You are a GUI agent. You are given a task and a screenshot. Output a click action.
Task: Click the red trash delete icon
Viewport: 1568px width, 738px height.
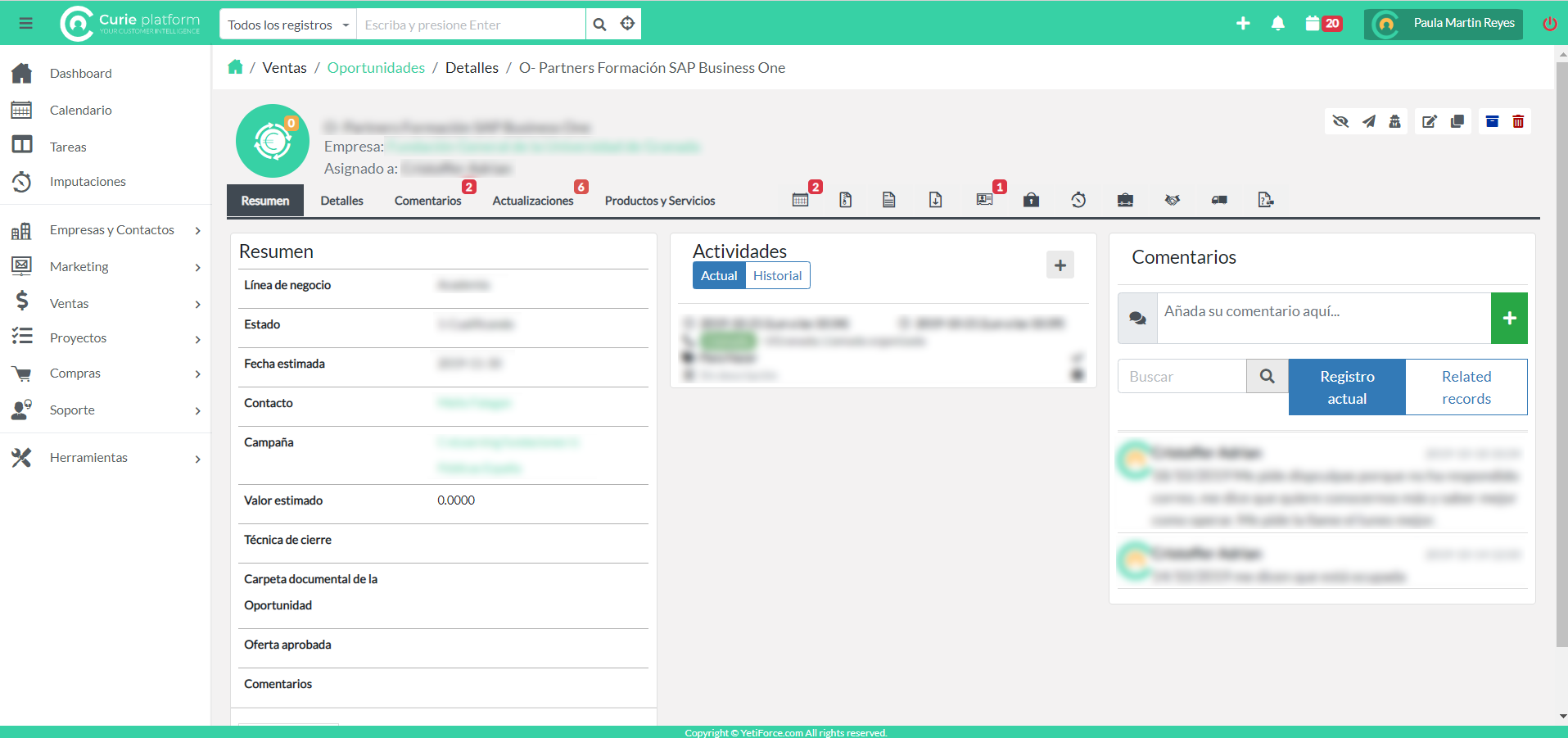click(x=1518, y=122)
